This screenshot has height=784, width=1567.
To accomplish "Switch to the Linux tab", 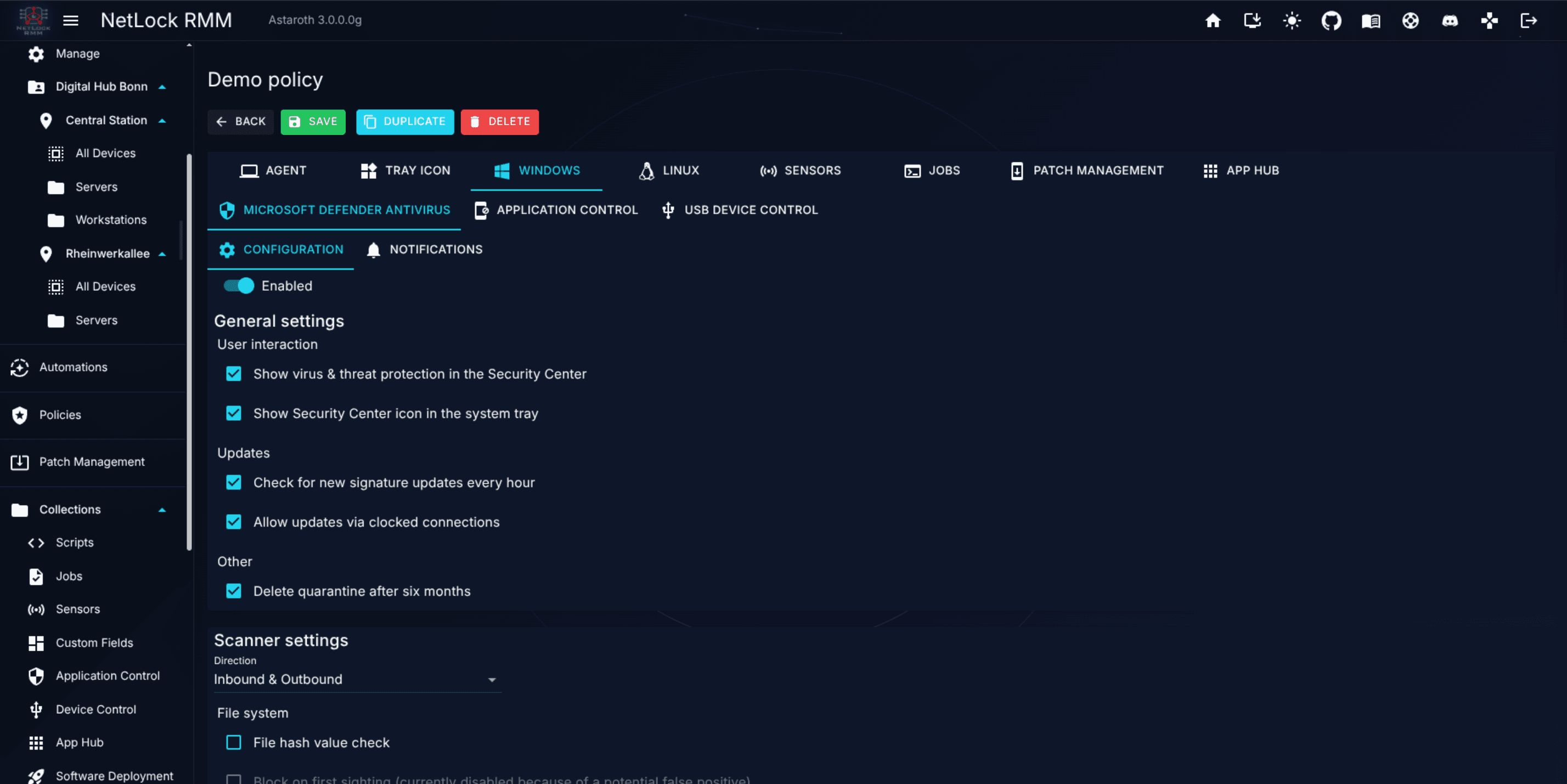I will point(668,171).
